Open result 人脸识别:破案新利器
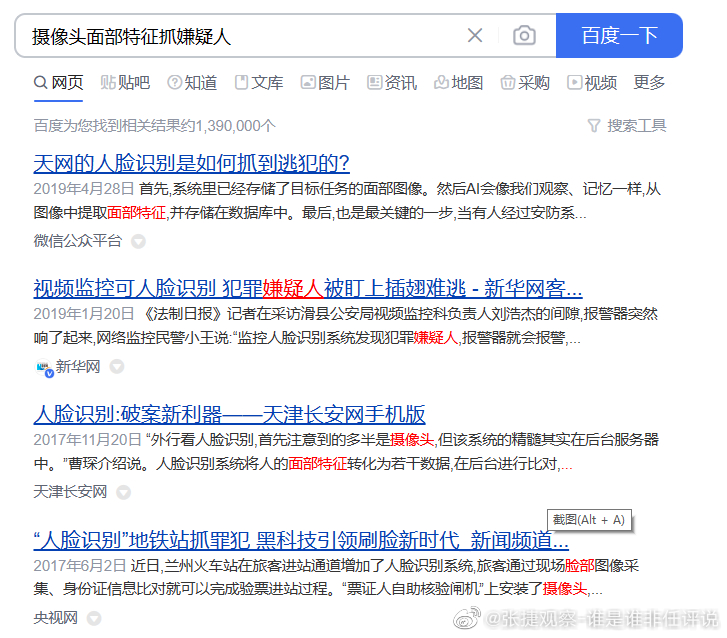727x638 pixels. (230, 415)
